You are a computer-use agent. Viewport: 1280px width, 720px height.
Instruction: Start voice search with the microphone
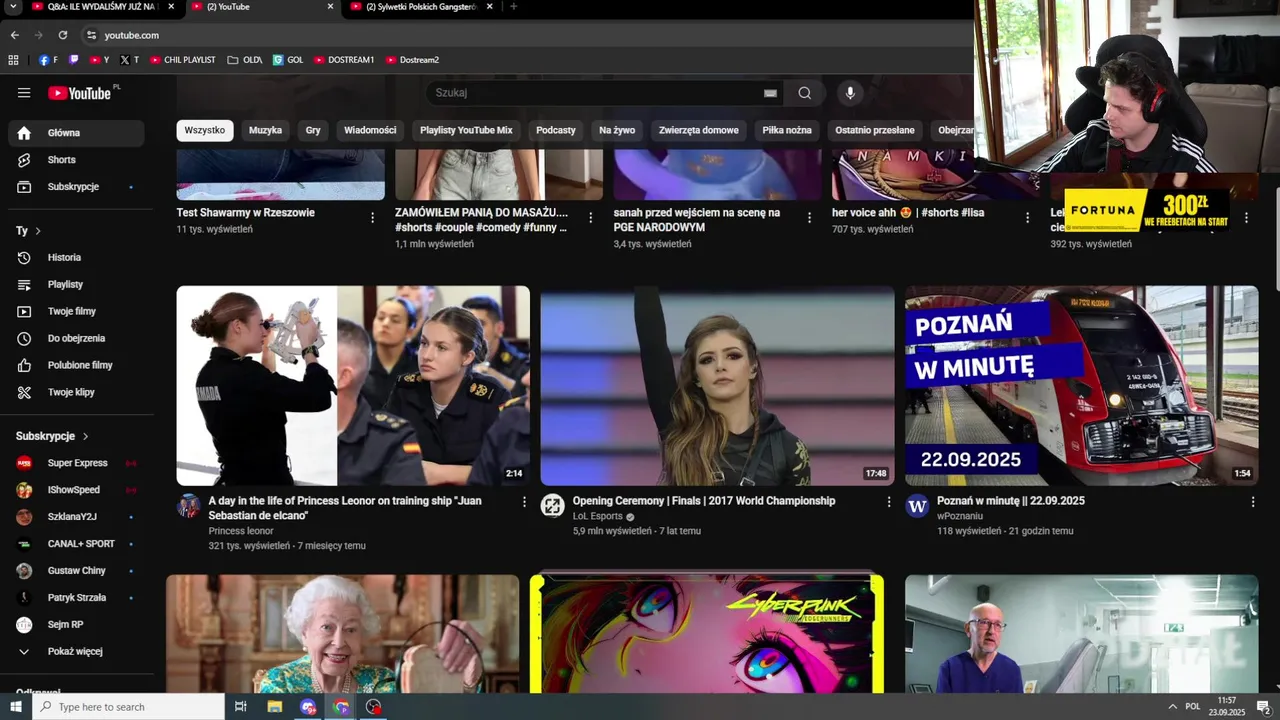[x=850, y=93]
